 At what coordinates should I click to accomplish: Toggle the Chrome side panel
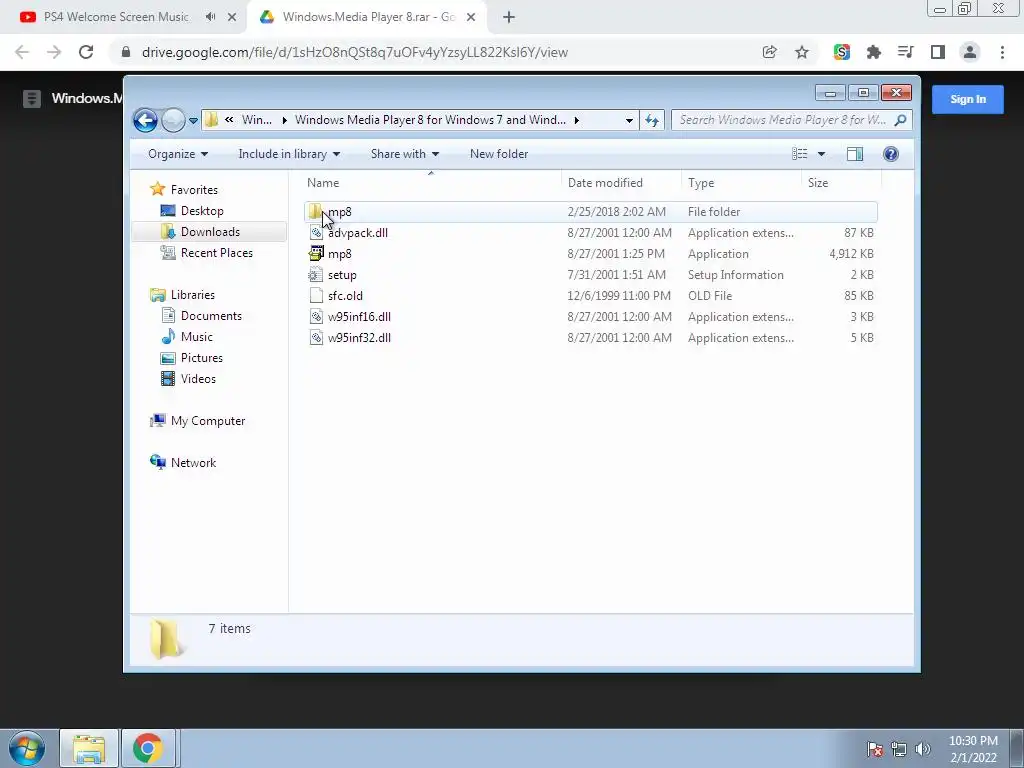[938, 52]
